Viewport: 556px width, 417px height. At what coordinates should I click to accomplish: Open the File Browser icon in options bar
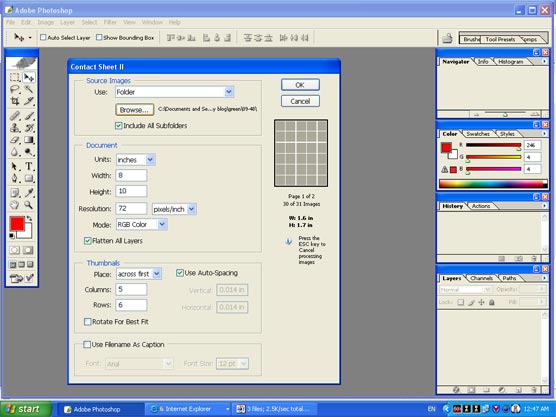(x=447, y=38)
